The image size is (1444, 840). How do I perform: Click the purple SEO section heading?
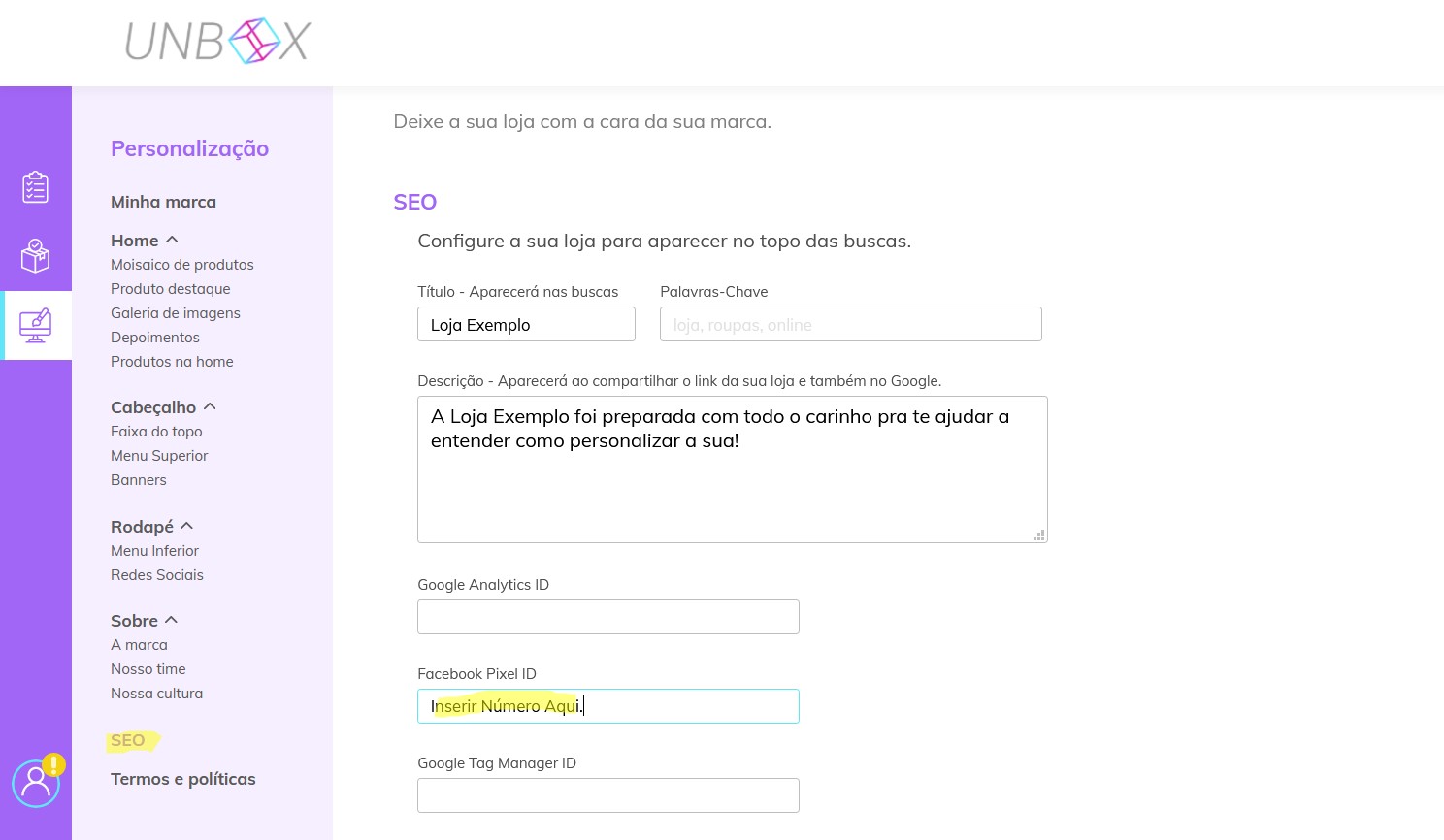415,202
